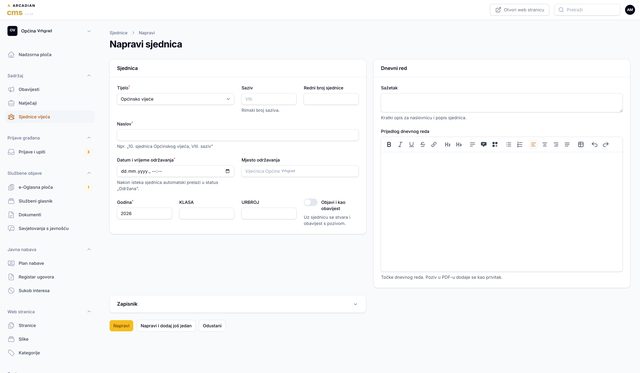
Task: Insert a blockquote via speech-bubble icon
Action: pos(484,144)
